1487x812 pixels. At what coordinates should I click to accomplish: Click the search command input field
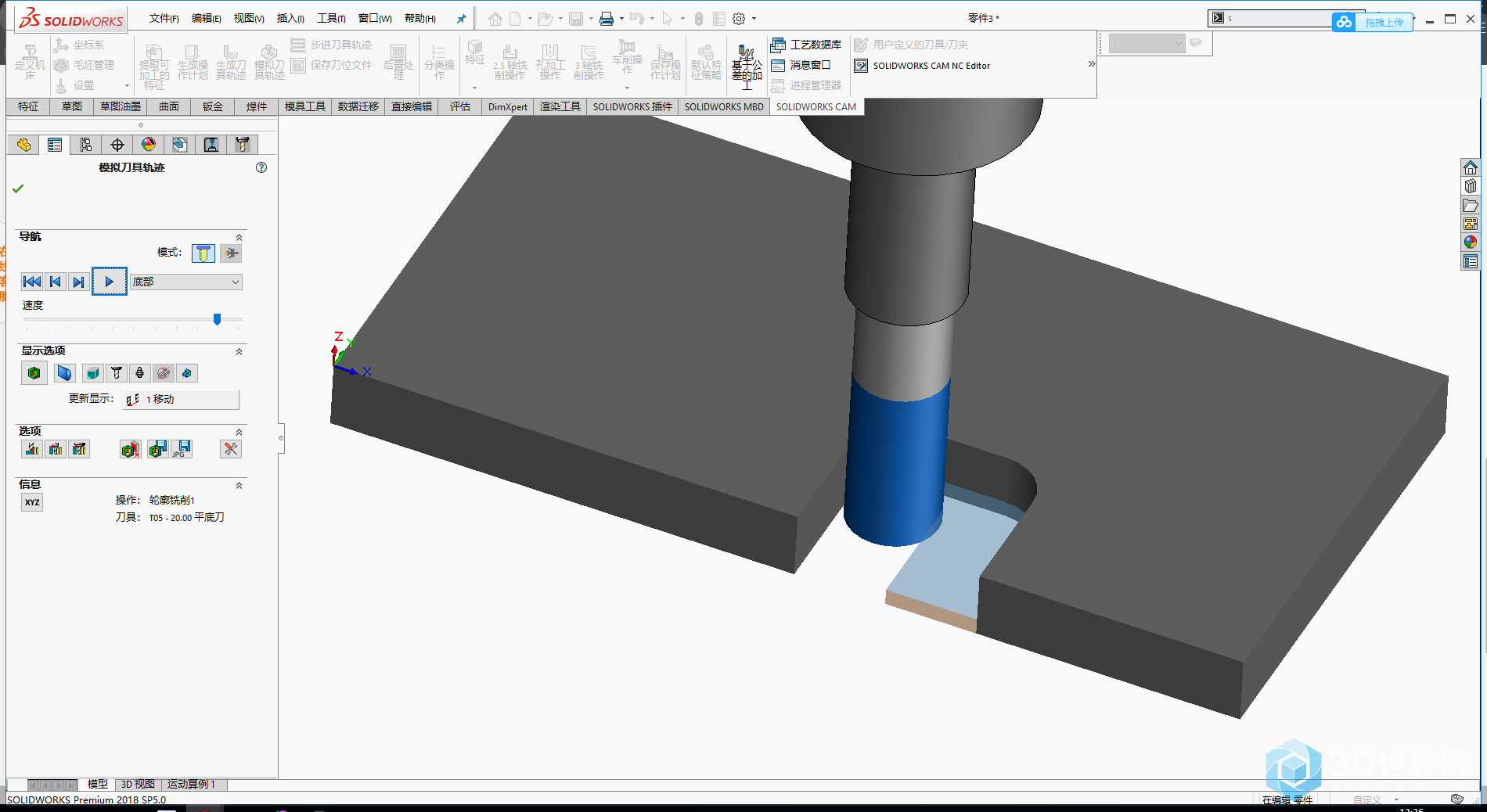pyautogui.click(x=1277, y=18)
